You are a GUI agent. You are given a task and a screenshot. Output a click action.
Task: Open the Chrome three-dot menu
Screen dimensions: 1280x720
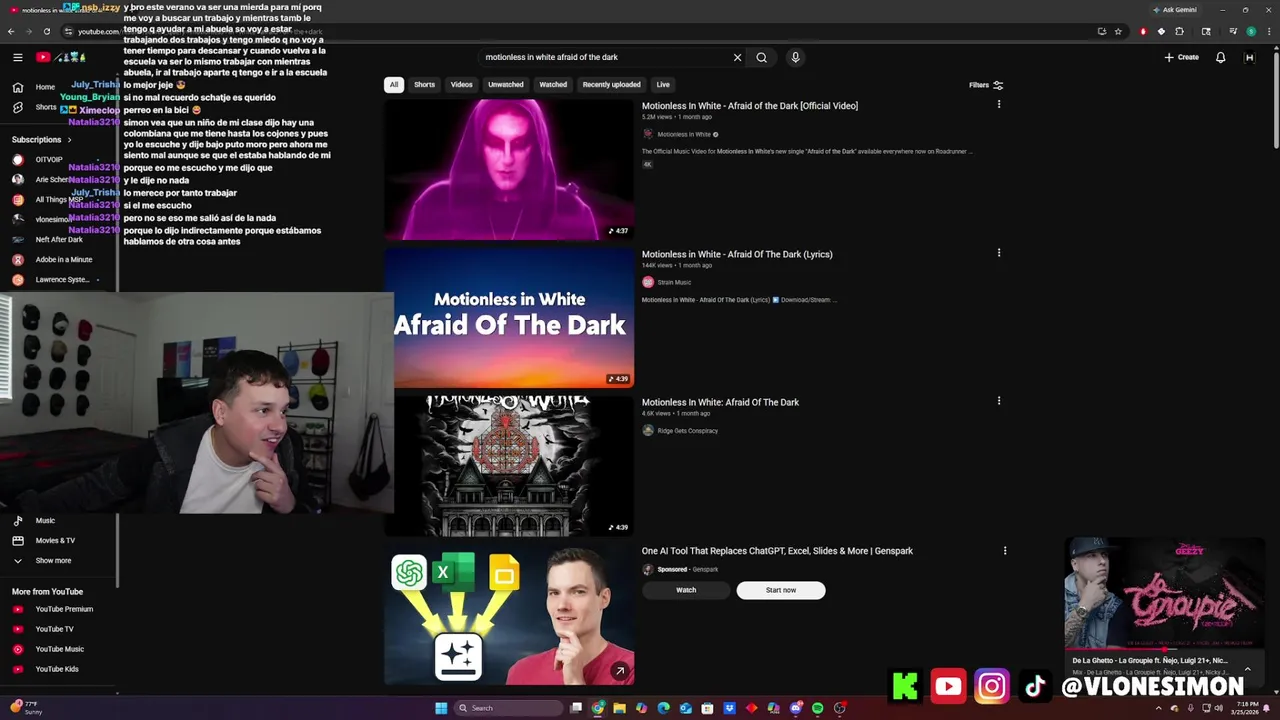(1268, 31)
